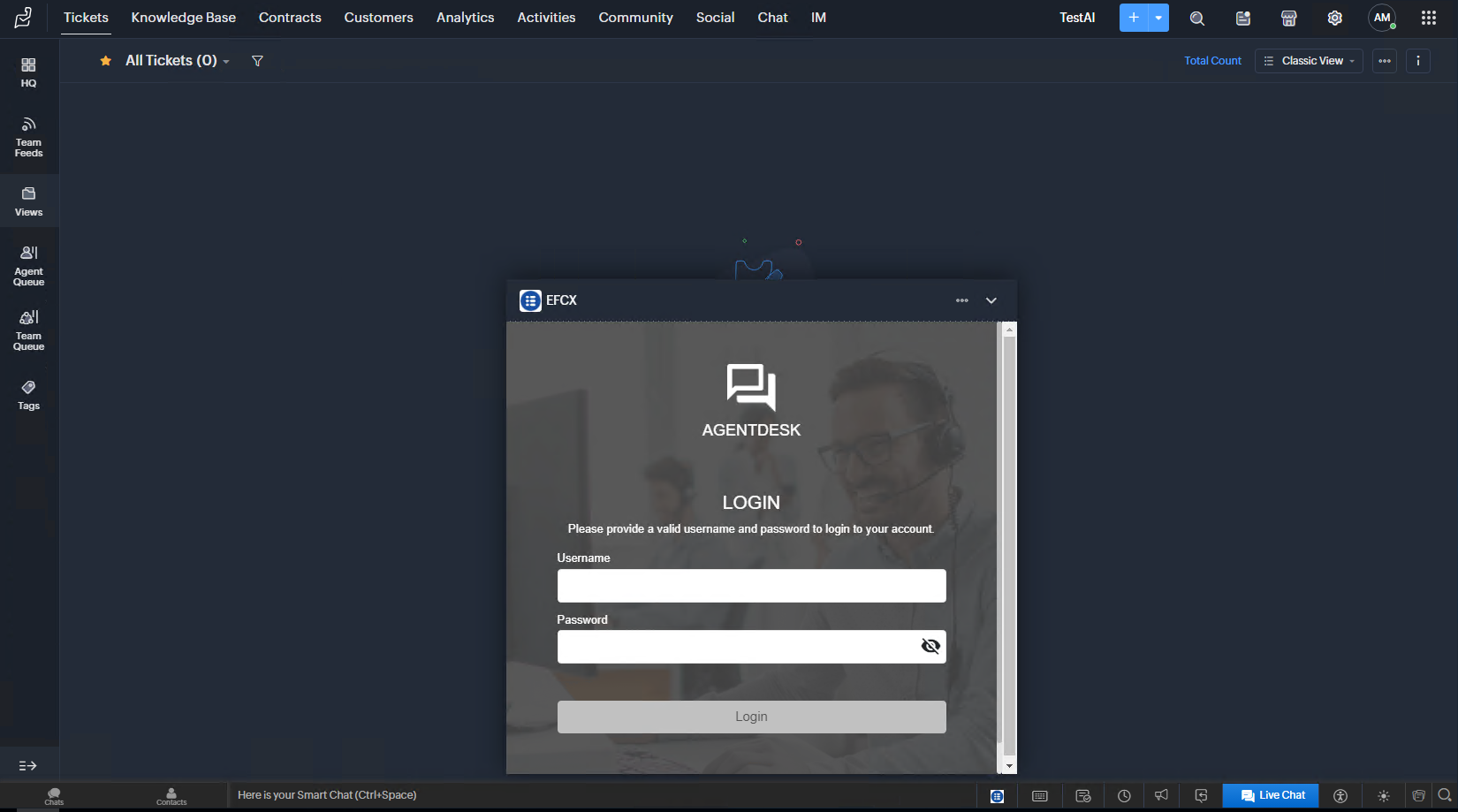
Task: Click the Username input field
Action: 751,586
